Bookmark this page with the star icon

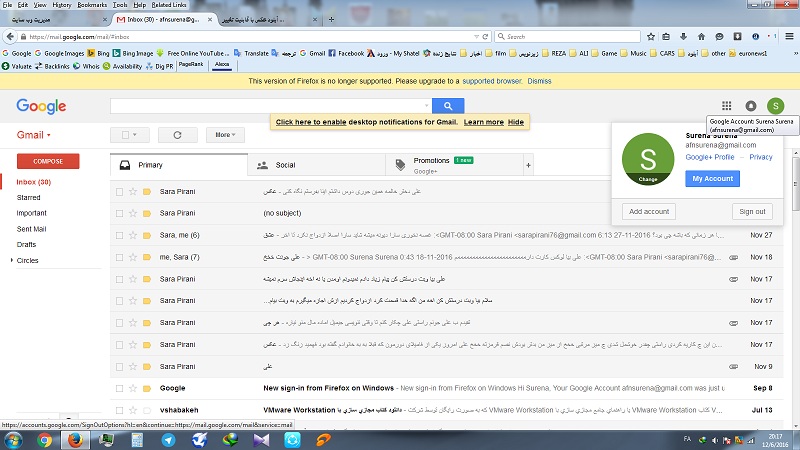[651, 37]
